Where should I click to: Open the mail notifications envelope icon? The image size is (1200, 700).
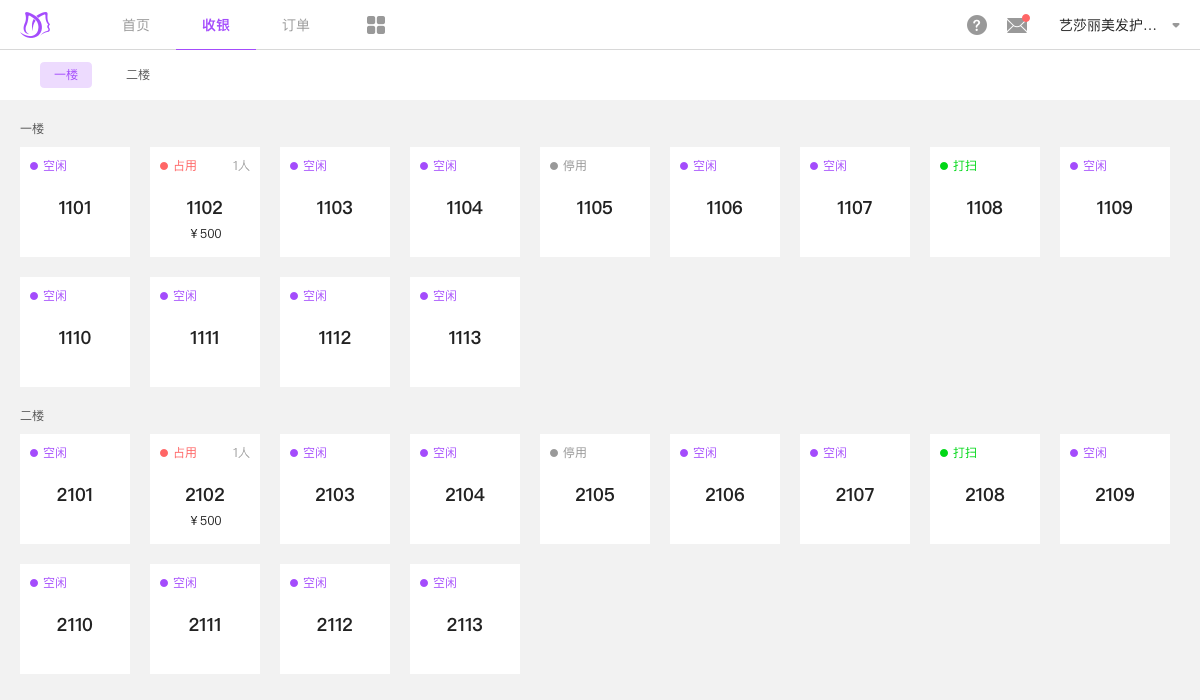pyautogui.click(x=1017, y=25)
